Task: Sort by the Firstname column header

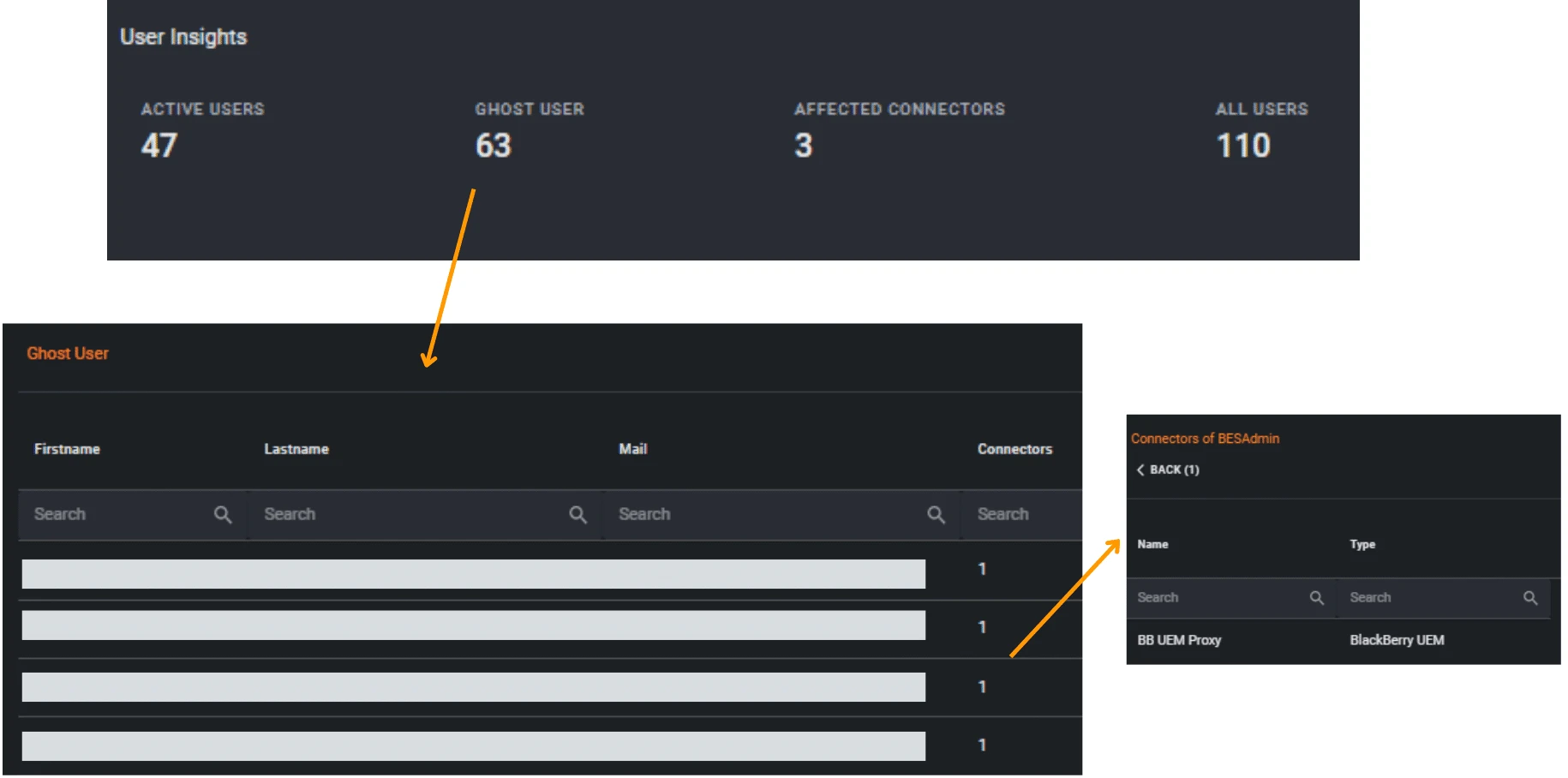Action: pos(67,449)
